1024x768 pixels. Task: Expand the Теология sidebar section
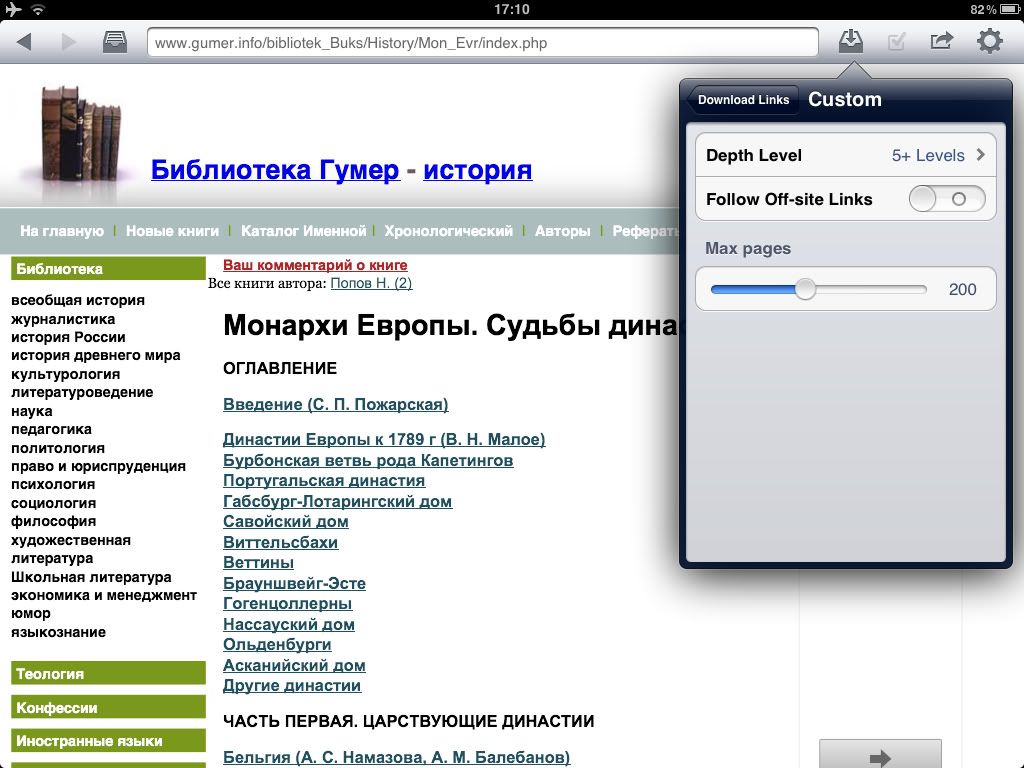(50, 674)
